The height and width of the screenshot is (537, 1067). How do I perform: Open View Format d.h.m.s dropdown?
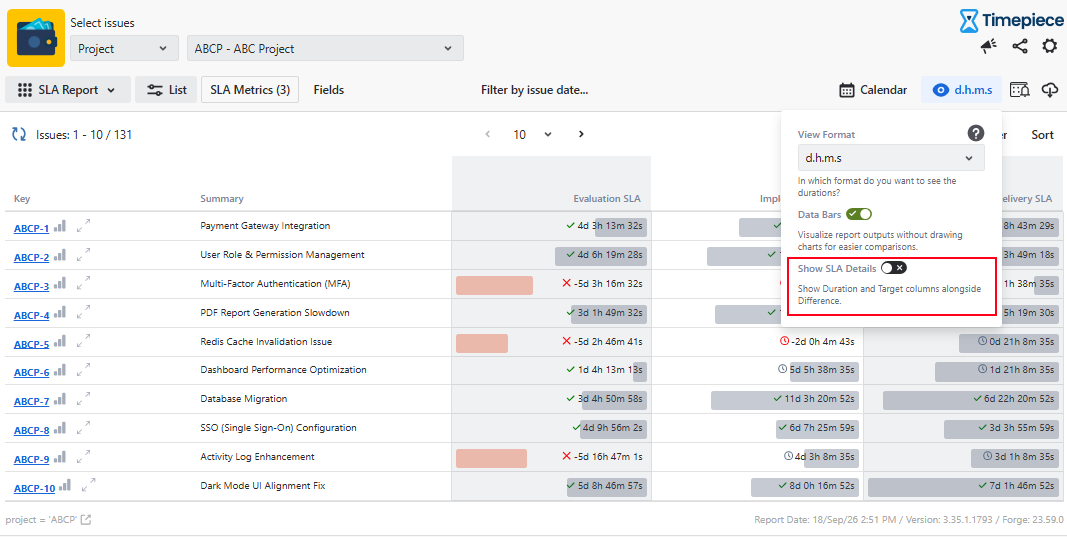tap(891, 158)
